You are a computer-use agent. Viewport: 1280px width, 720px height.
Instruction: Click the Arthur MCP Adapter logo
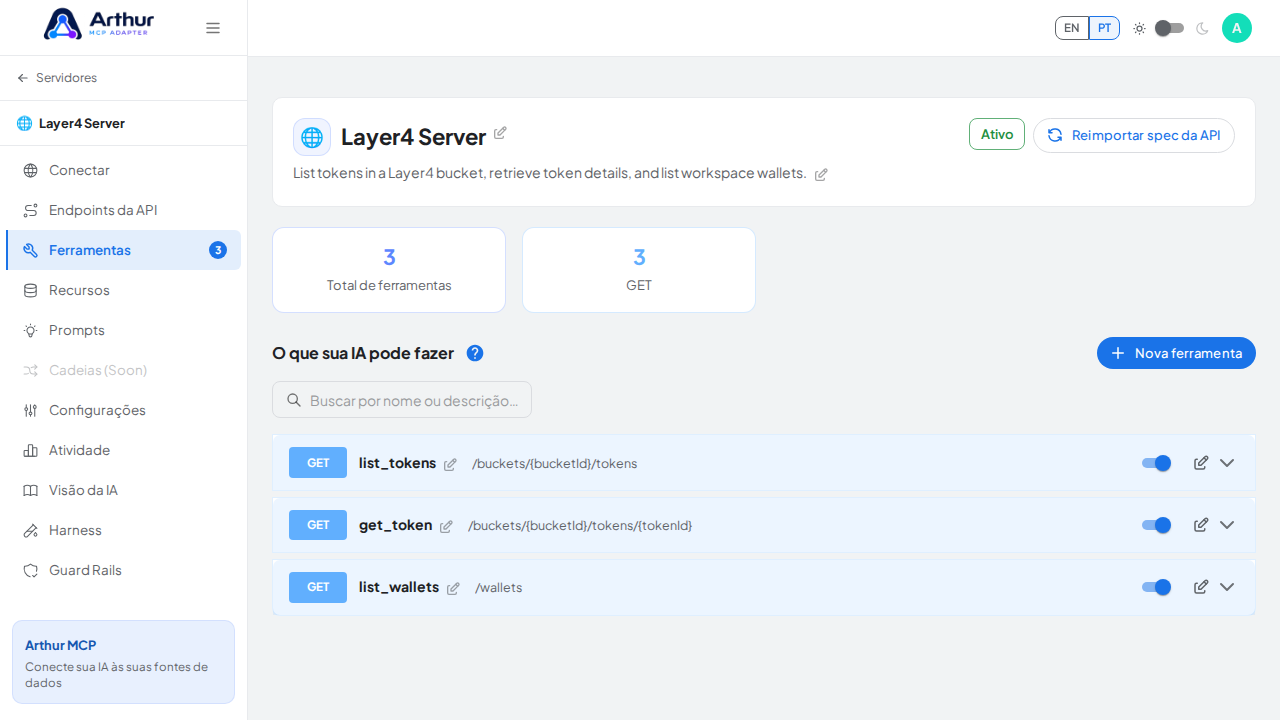pyautogui.click(x=99, y=24)
